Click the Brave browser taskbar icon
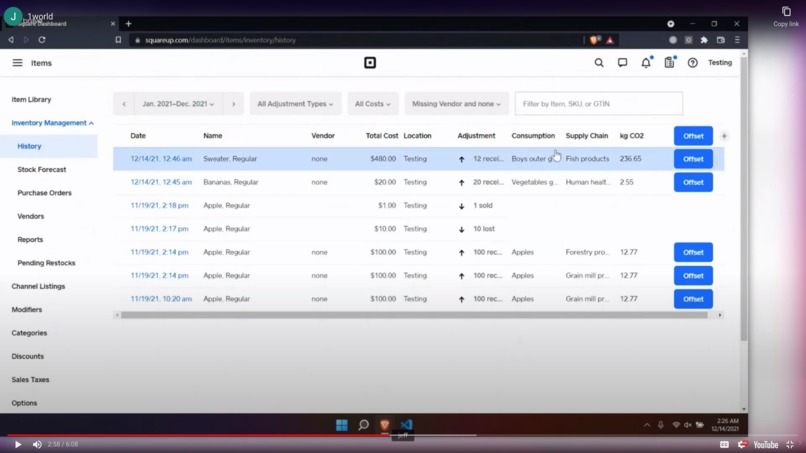The height and width of the screenshot is (453, 806). pos(384,425)
